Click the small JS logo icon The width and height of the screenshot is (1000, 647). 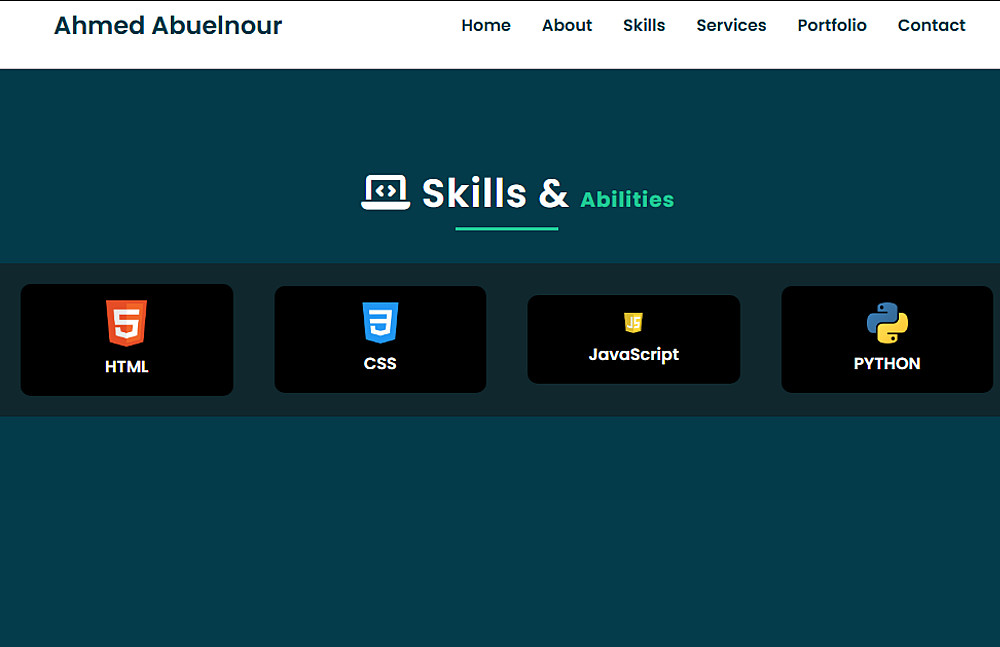point(633,322)
